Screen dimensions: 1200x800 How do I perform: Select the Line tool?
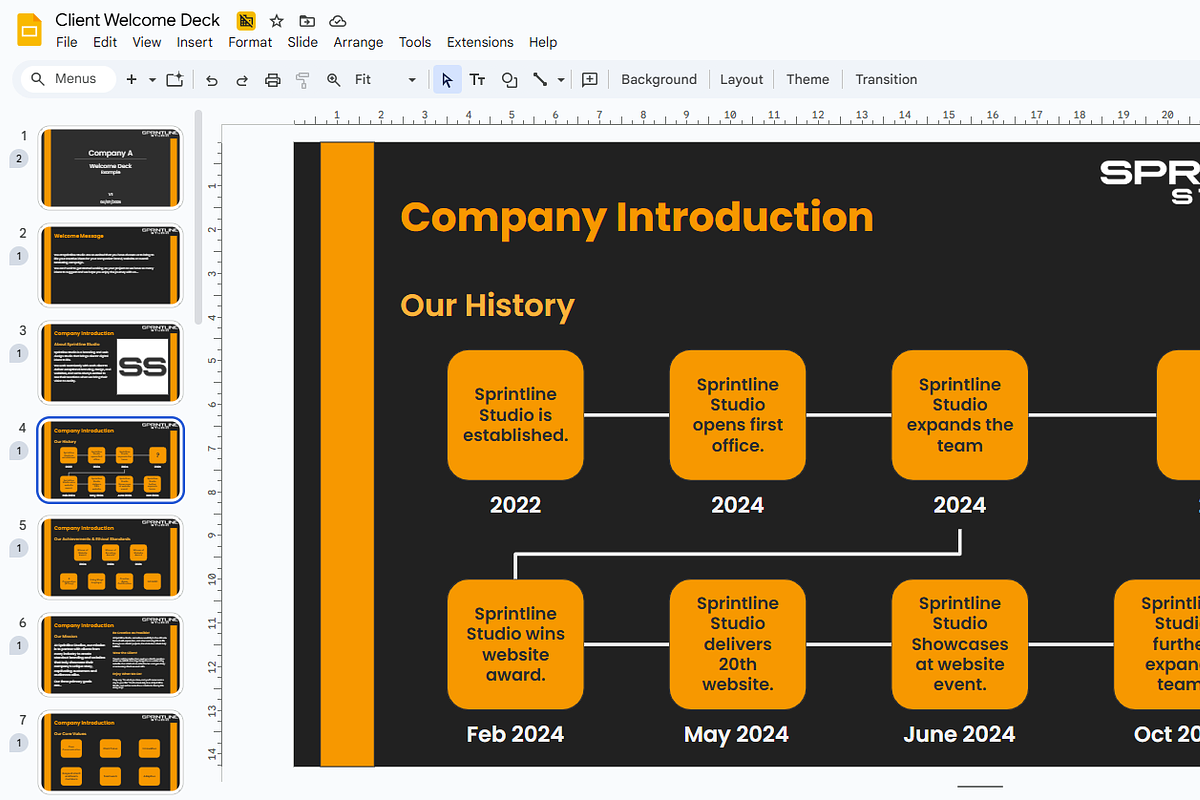[x=540, y=80]
